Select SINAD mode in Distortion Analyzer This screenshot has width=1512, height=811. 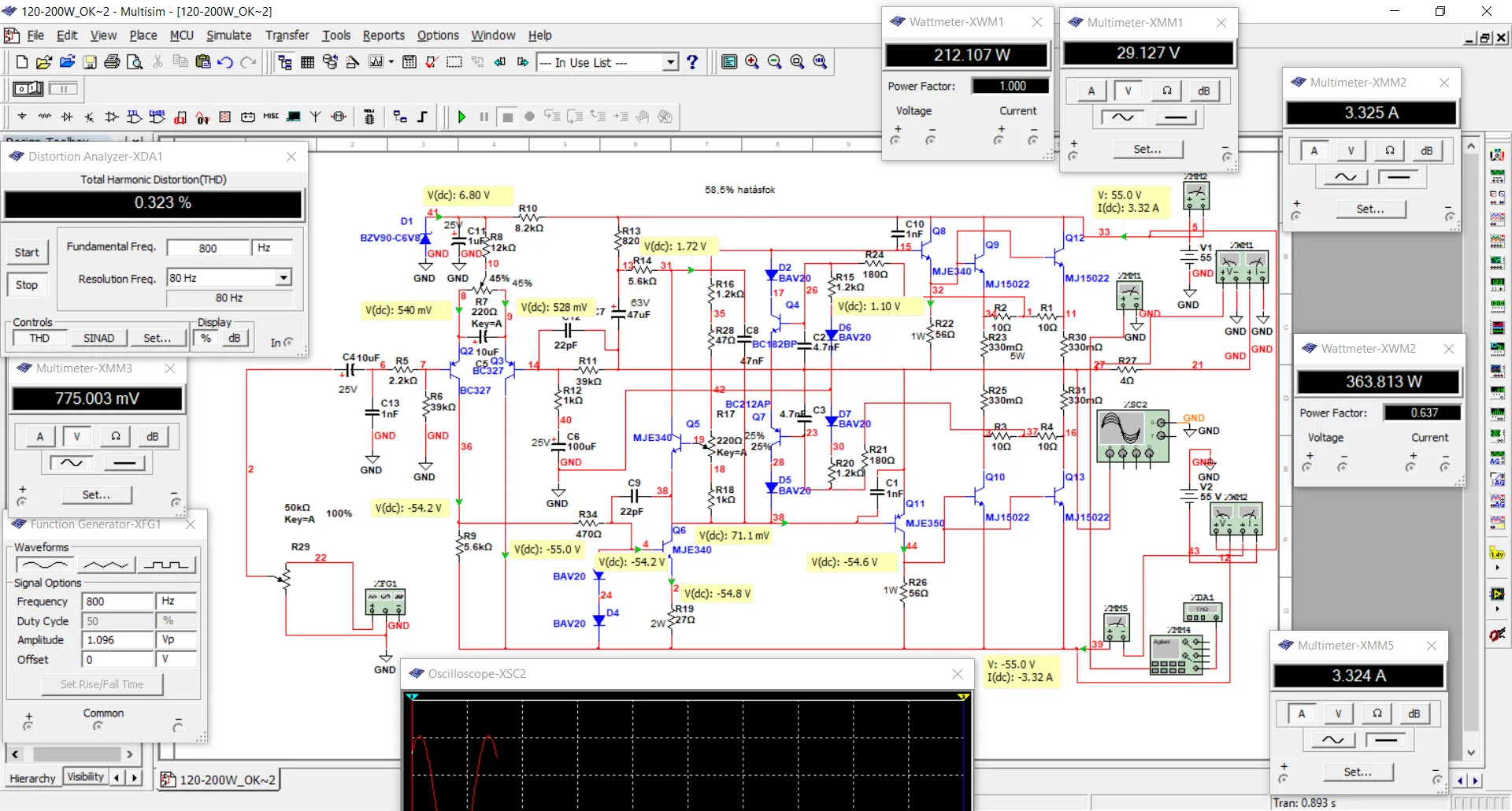pyautogui.click(x=99, y=338)
